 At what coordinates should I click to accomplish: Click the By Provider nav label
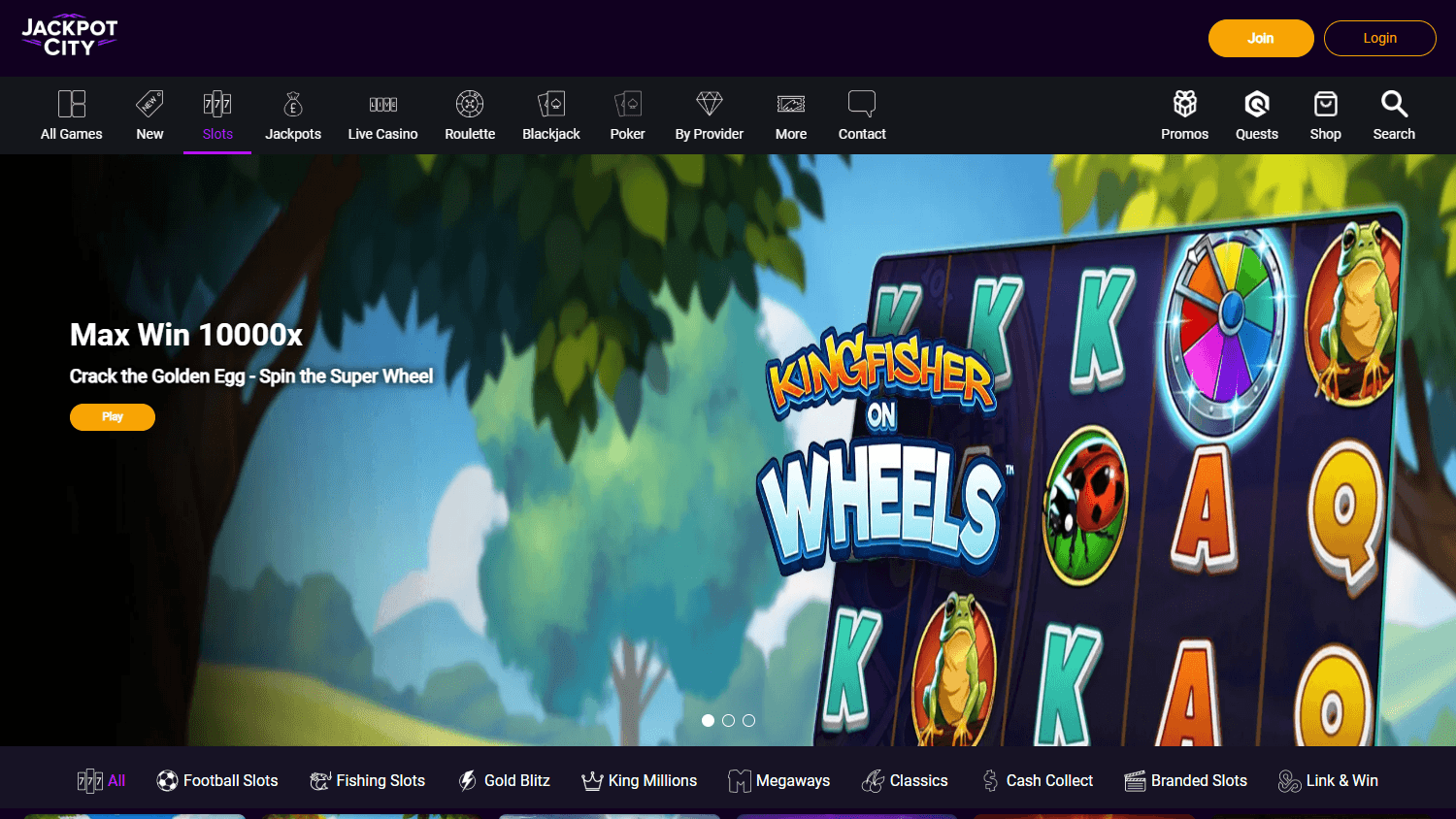click(710, 134)
